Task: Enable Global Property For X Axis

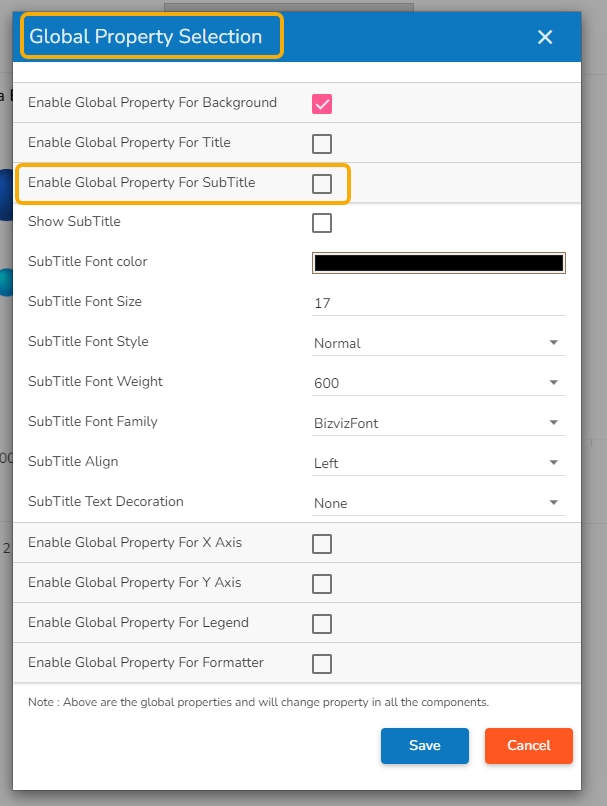Action: 322,544
